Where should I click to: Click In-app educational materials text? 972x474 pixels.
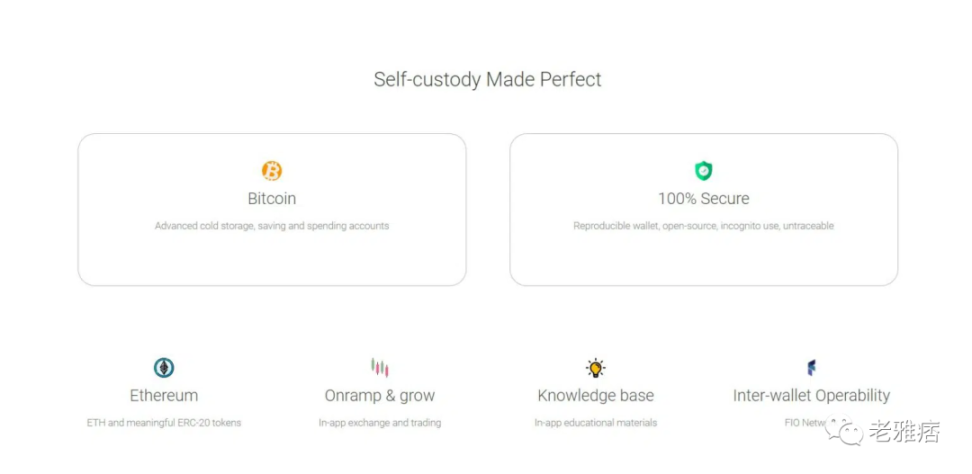point(596,423)
